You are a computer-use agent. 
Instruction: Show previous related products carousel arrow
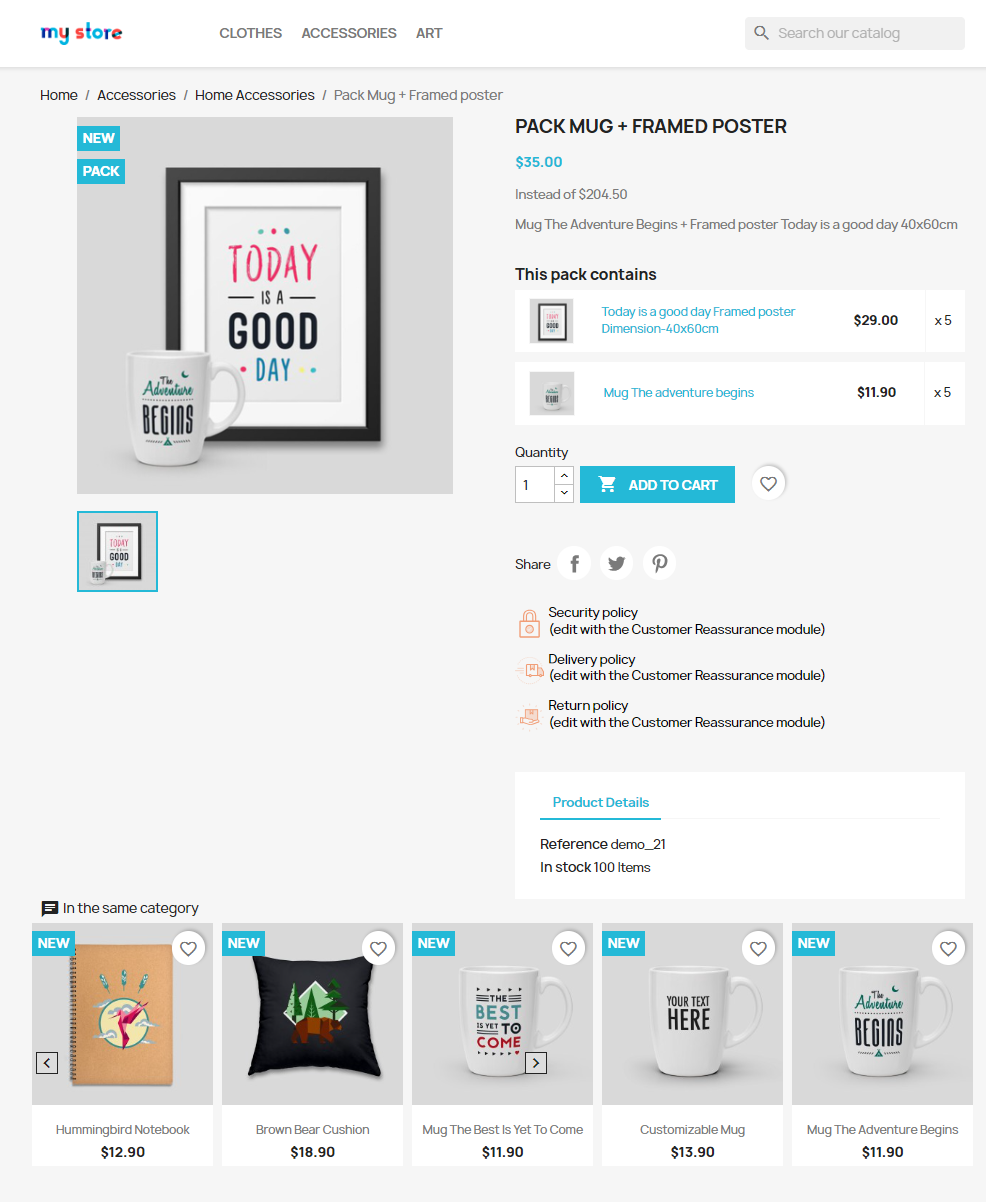(47, 1063)
